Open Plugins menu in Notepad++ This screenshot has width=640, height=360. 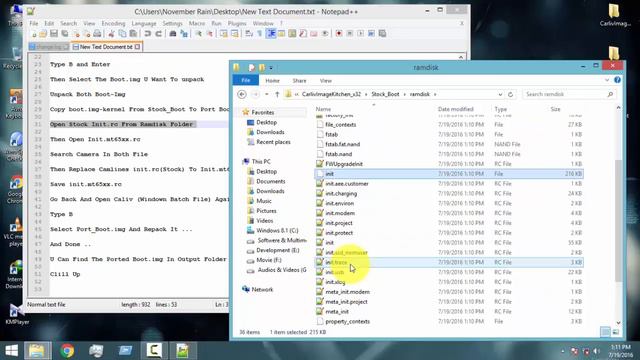(237, 23)
